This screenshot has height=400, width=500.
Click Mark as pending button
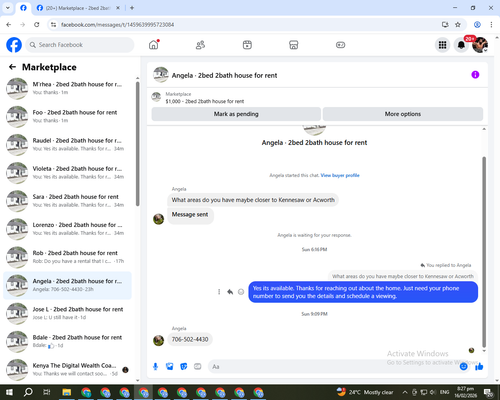pos(236,114)
